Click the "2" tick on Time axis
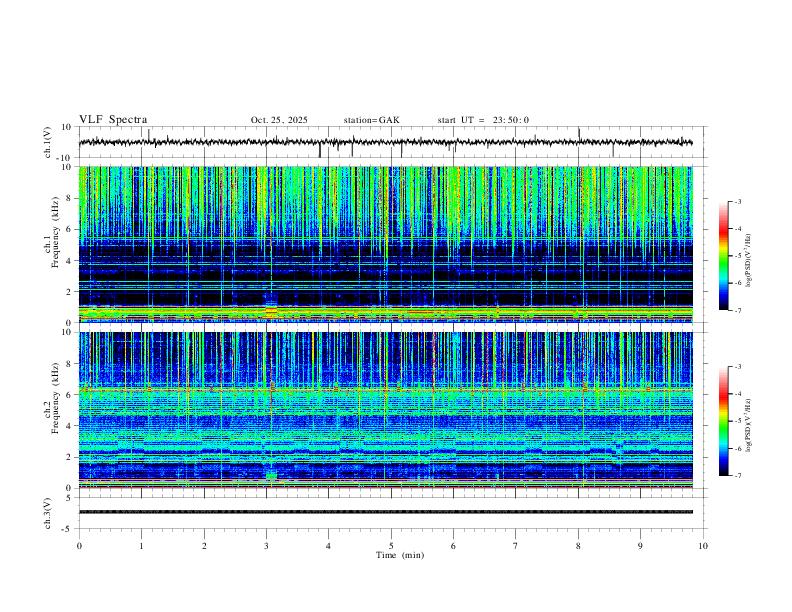Screen dimensions: 792x612 click(x=204, y=546)
